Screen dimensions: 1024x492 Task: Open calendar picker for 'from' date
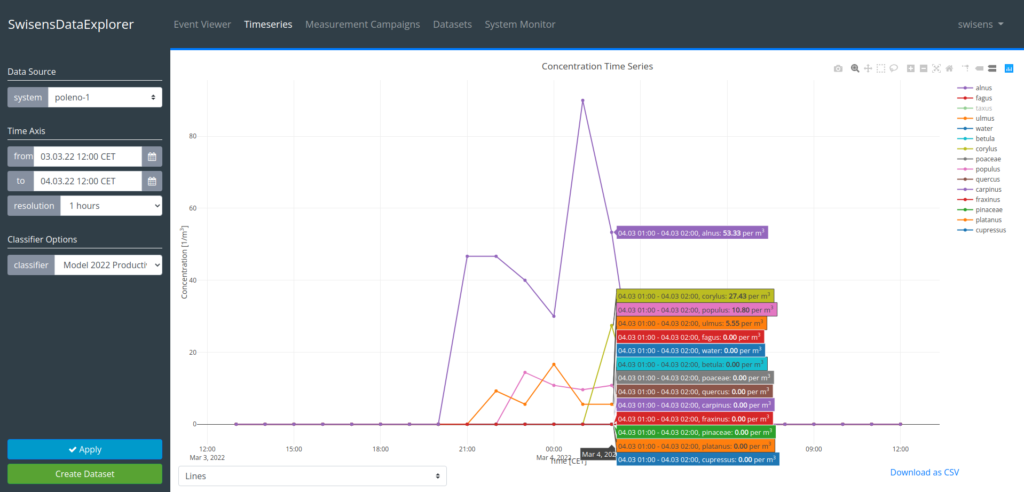pyautogui.click(x=151, y=156)
